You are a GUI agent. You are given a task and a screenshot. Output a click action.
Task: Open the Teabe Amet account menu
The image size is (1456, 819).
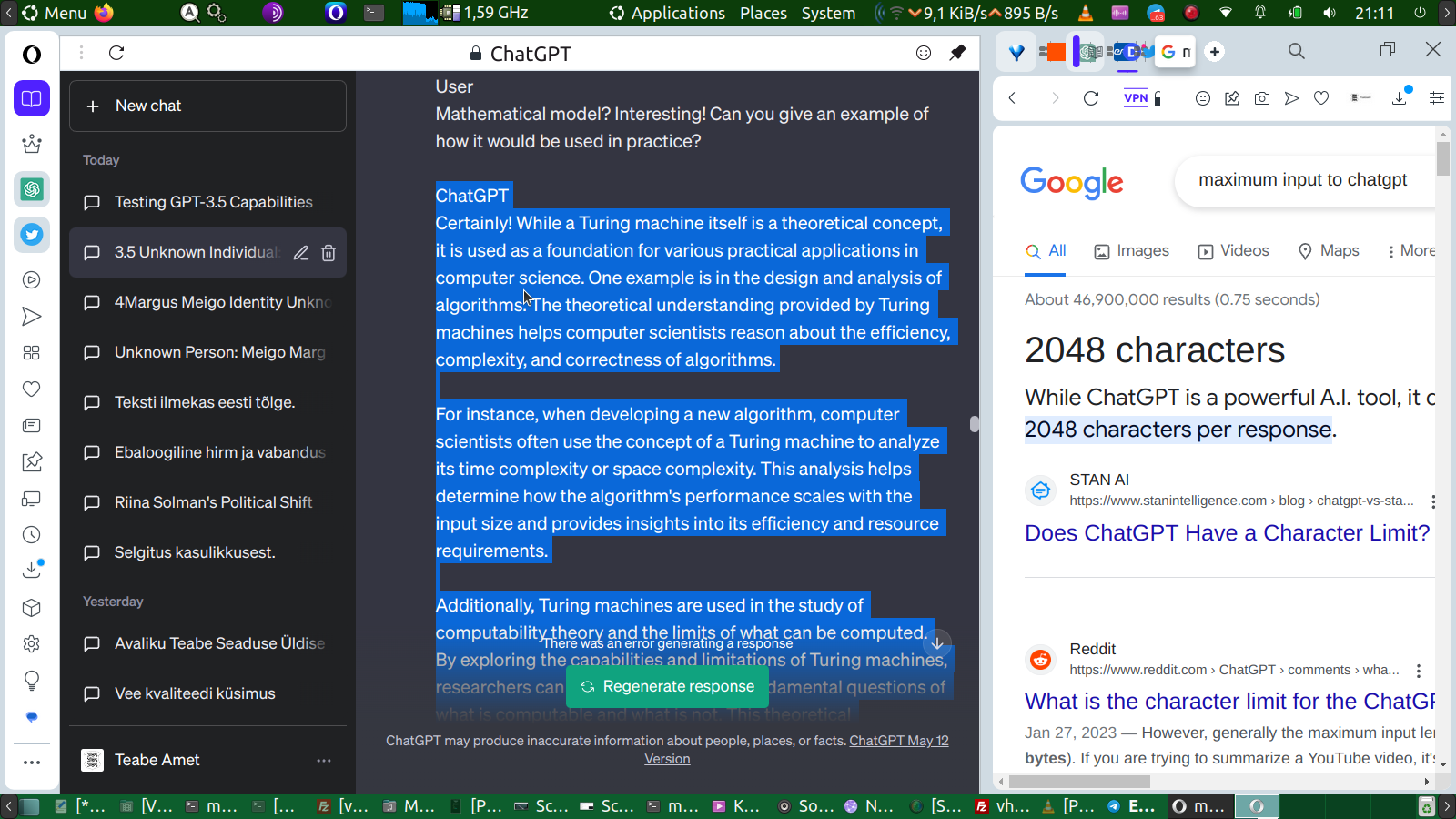[x=207, y=760]
